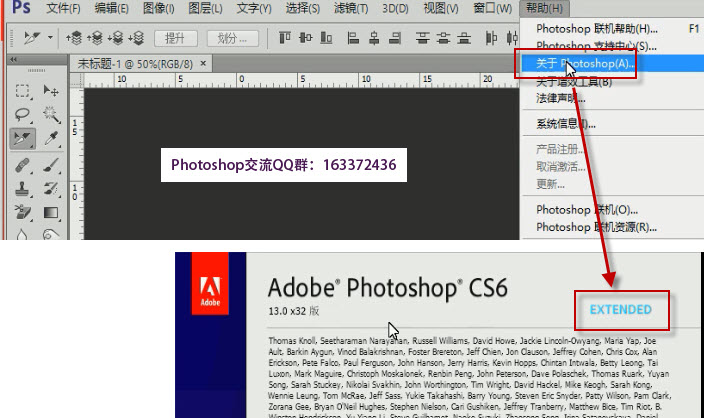Open the 编辑(E) menu
This screenshot has width=704, height=418.
(111, 8)
